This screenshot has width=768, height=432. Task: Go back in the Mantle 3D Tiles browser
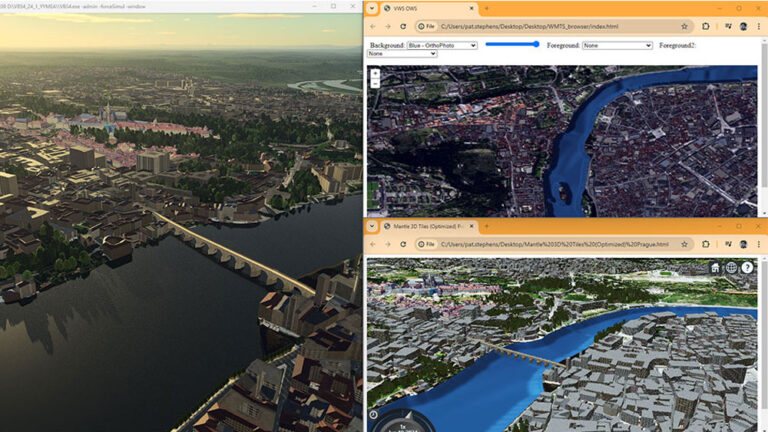coord(373,244)
